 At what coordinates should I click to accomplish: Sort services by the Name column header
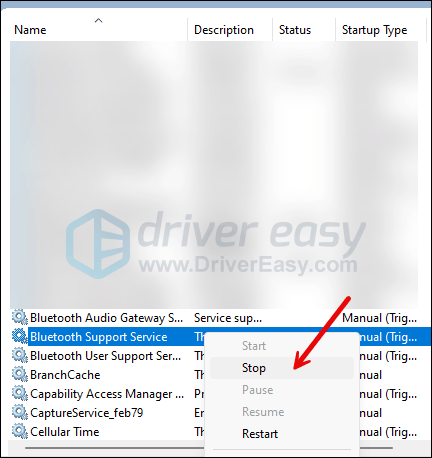(30, 30)
